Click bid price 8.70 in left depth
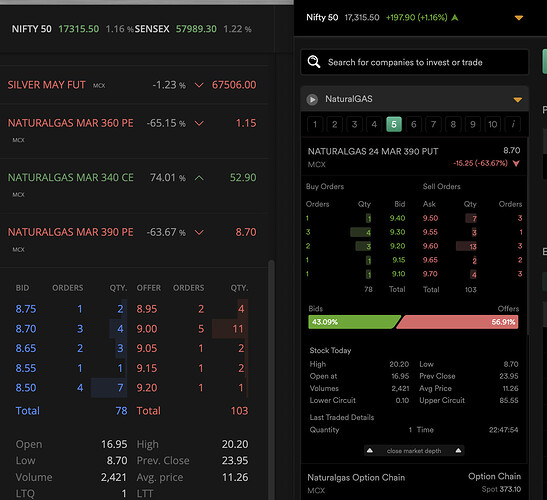The image size is (547, 500). click(26, 329)
